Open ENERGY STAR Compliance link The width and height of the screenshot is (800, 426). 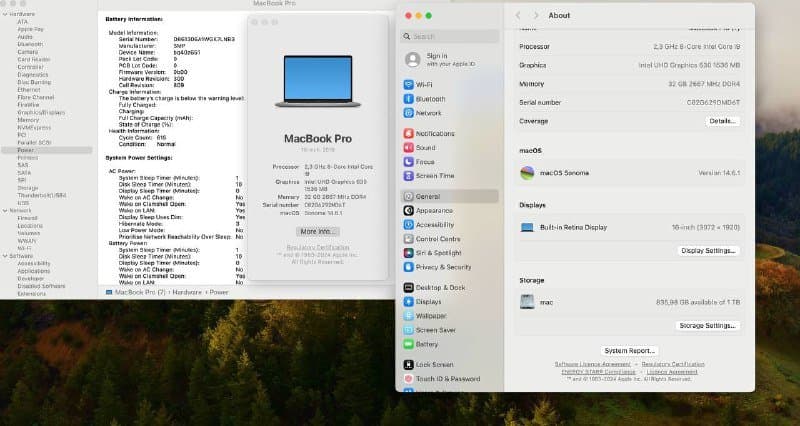(598, 372)
